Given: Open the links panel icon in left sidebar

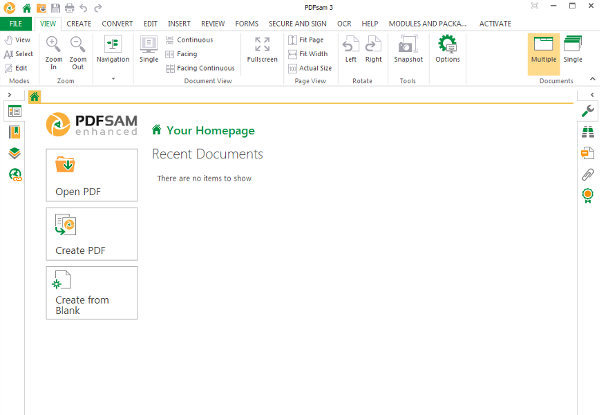Looking at the screenshot, I should pos(15,175).
